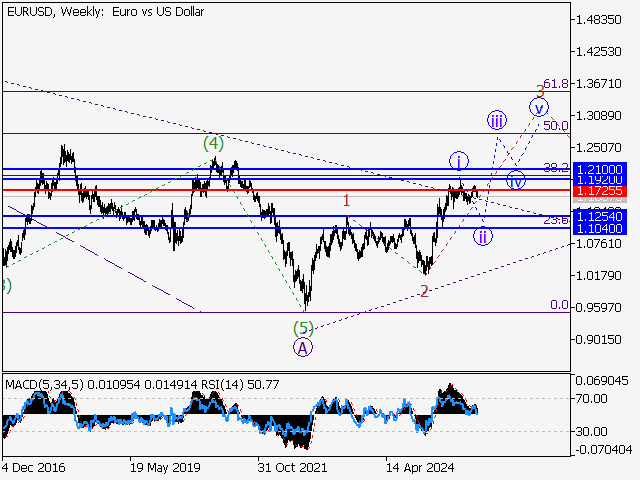Select the circled blue wave i marker

[458, 161]
